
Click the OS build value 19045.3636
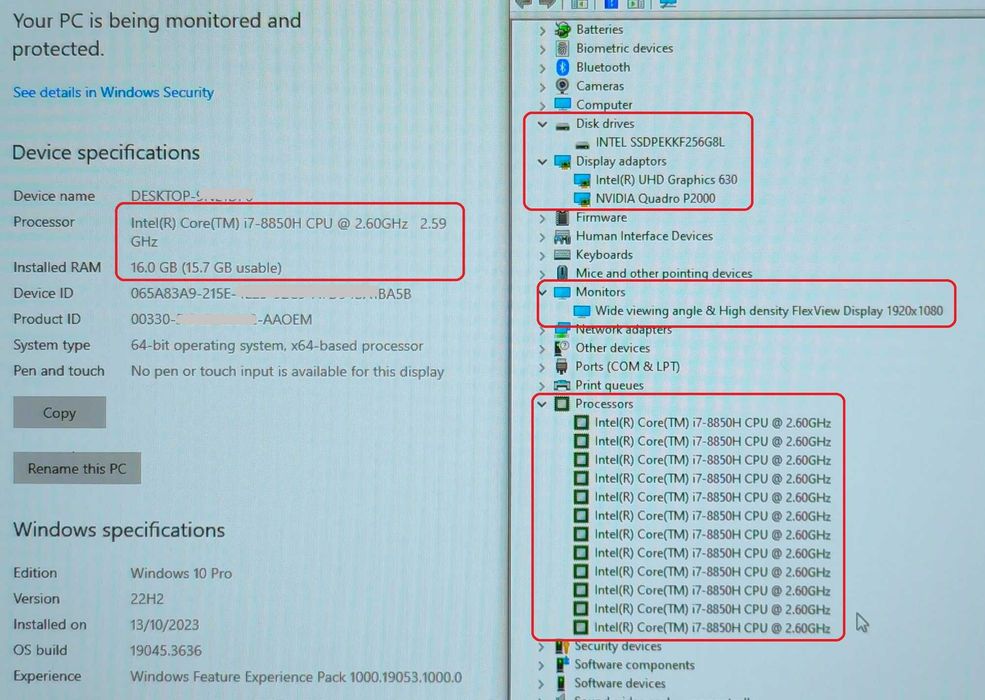pyautogui.click(x=166, y=650)
